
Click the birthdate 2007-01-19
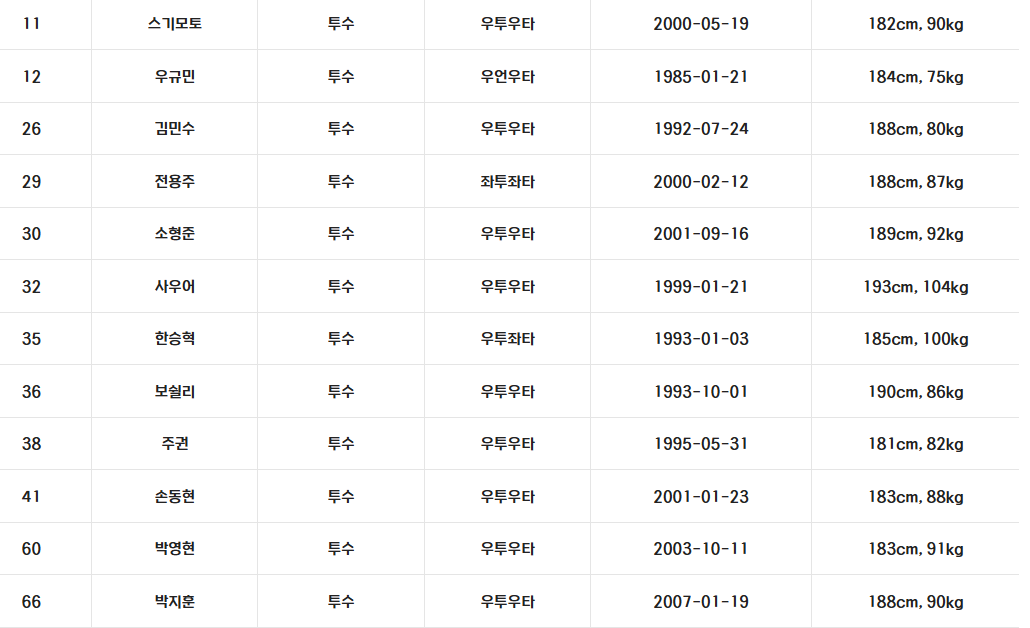pyautogui.click(x=700, y=602)
